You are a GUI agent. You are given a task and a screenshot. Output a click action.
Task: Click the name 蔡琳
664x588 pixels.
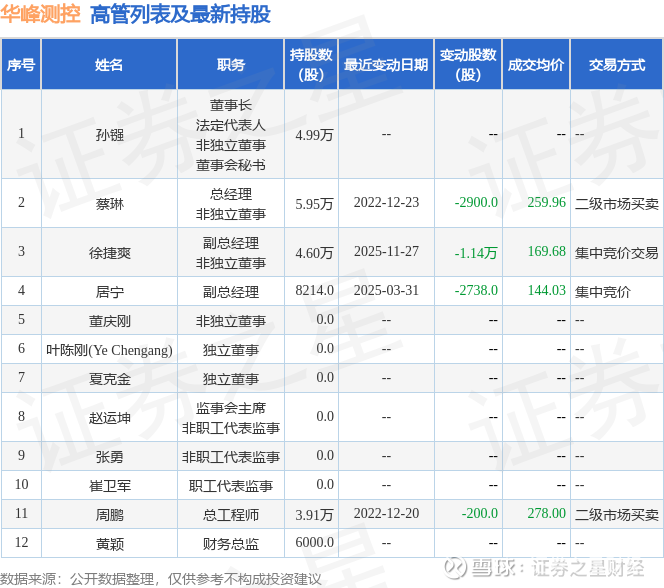click(x=109, y=204)
